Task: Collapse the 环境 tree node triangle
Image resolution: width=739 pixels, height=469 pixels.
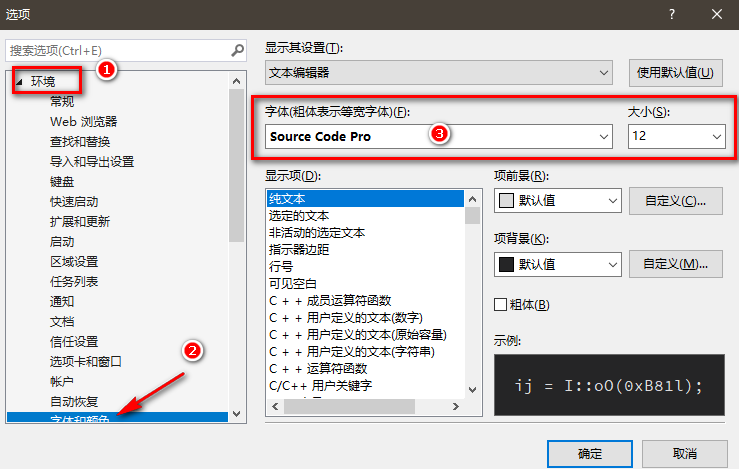Action: (19, 82)
